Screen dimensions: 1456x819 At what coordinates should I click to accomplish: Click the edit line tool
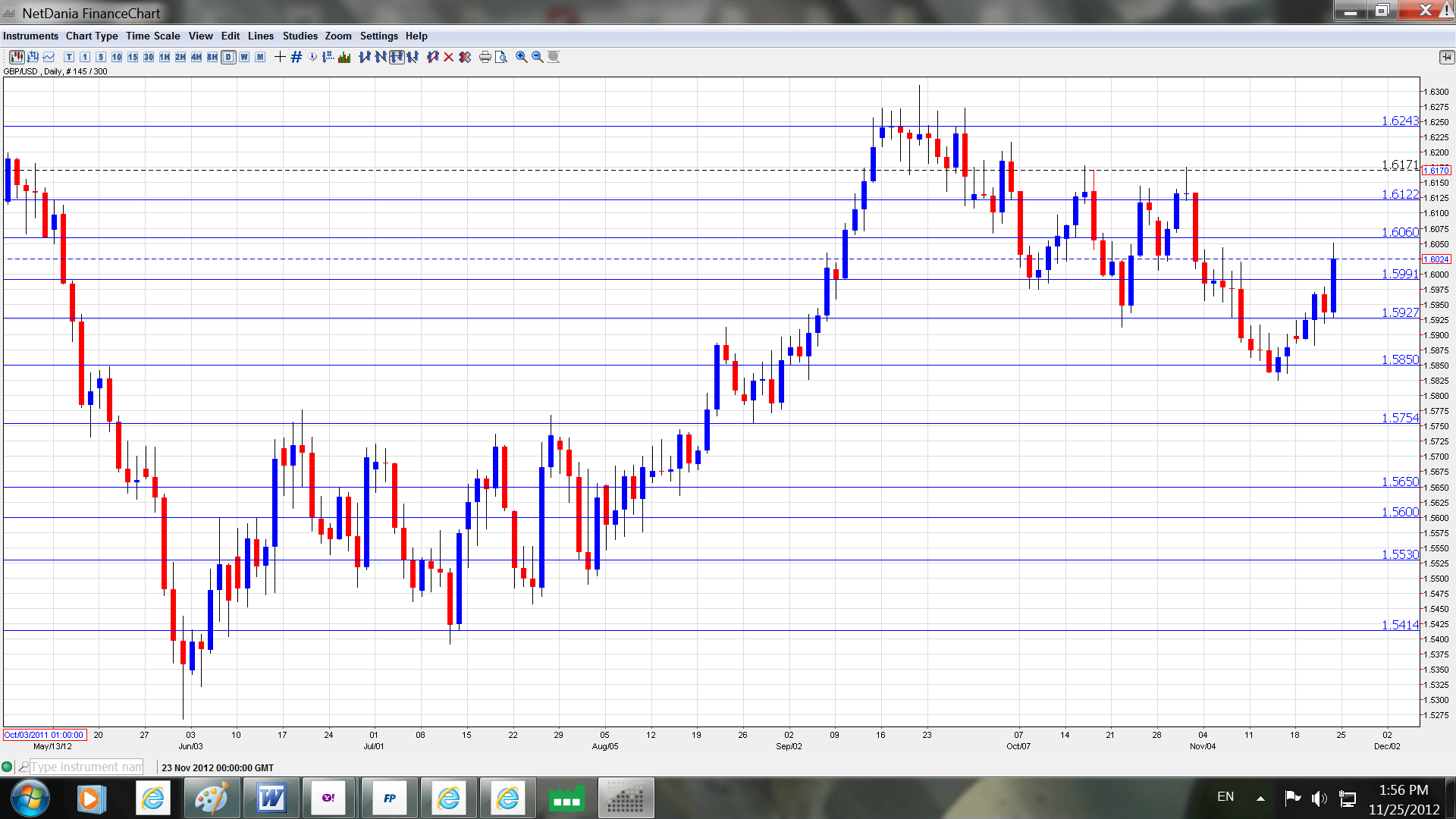coord(433,57)
